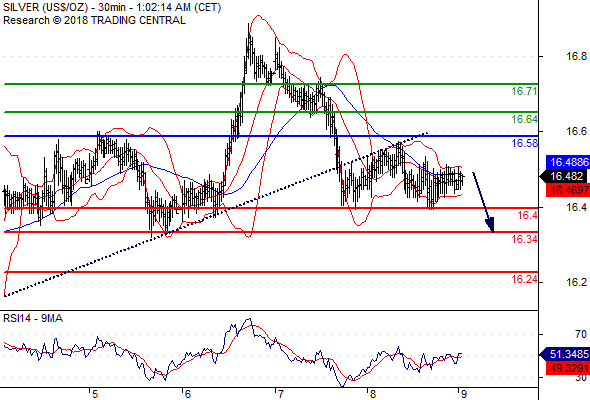Viewport: 590px width, 400px height.
Task: Click date marker 9 on time axis
Action: pyautogui.click(x=463, y=394)
